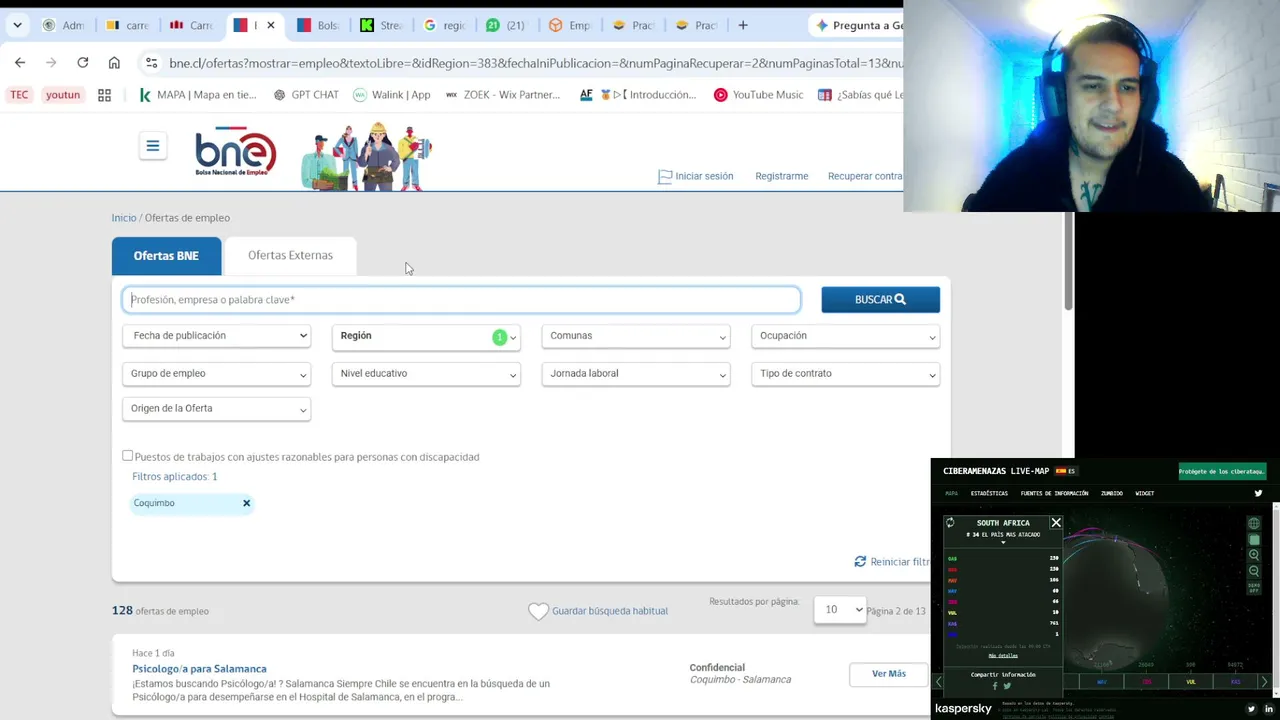
Task: Open the GPT CHAT bookmark
Action: click(306, 95)
